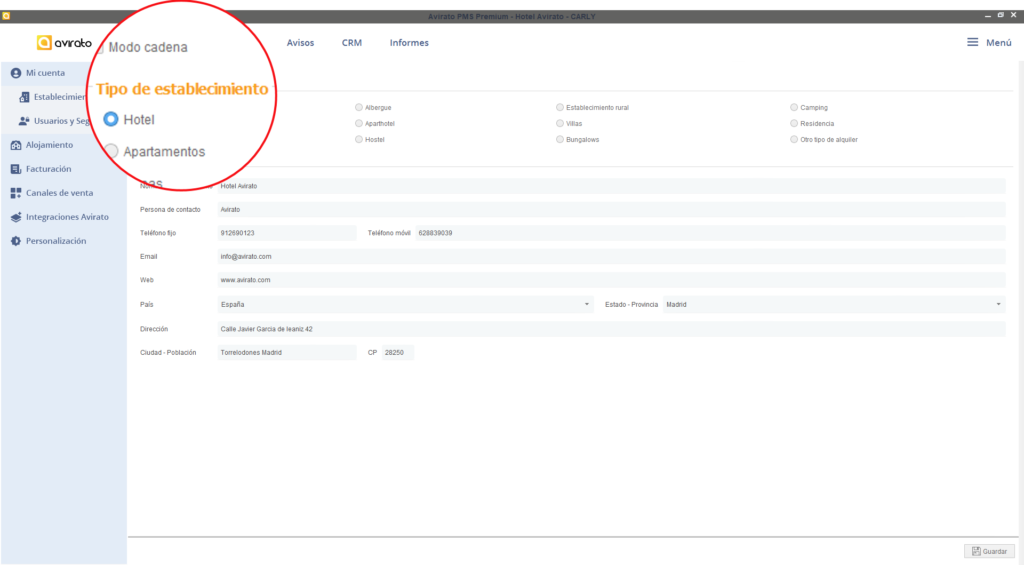
Task: Open the Menú label at top right
Action: point(999,42)
